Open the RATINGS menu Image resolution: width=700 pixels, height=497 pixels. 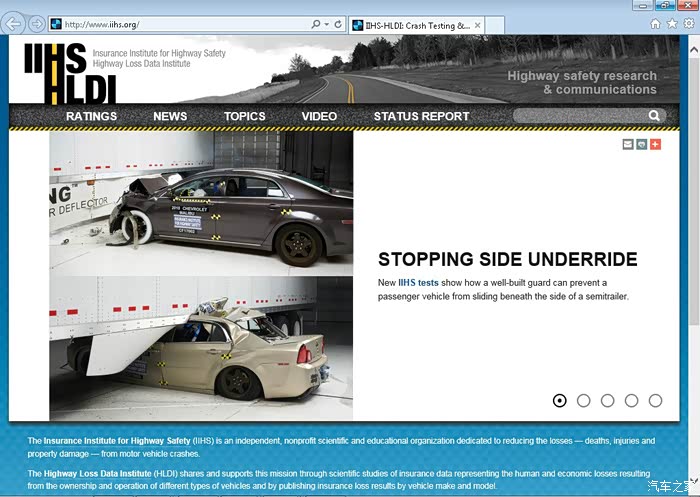pyautogui.click(x=92, y=117)
